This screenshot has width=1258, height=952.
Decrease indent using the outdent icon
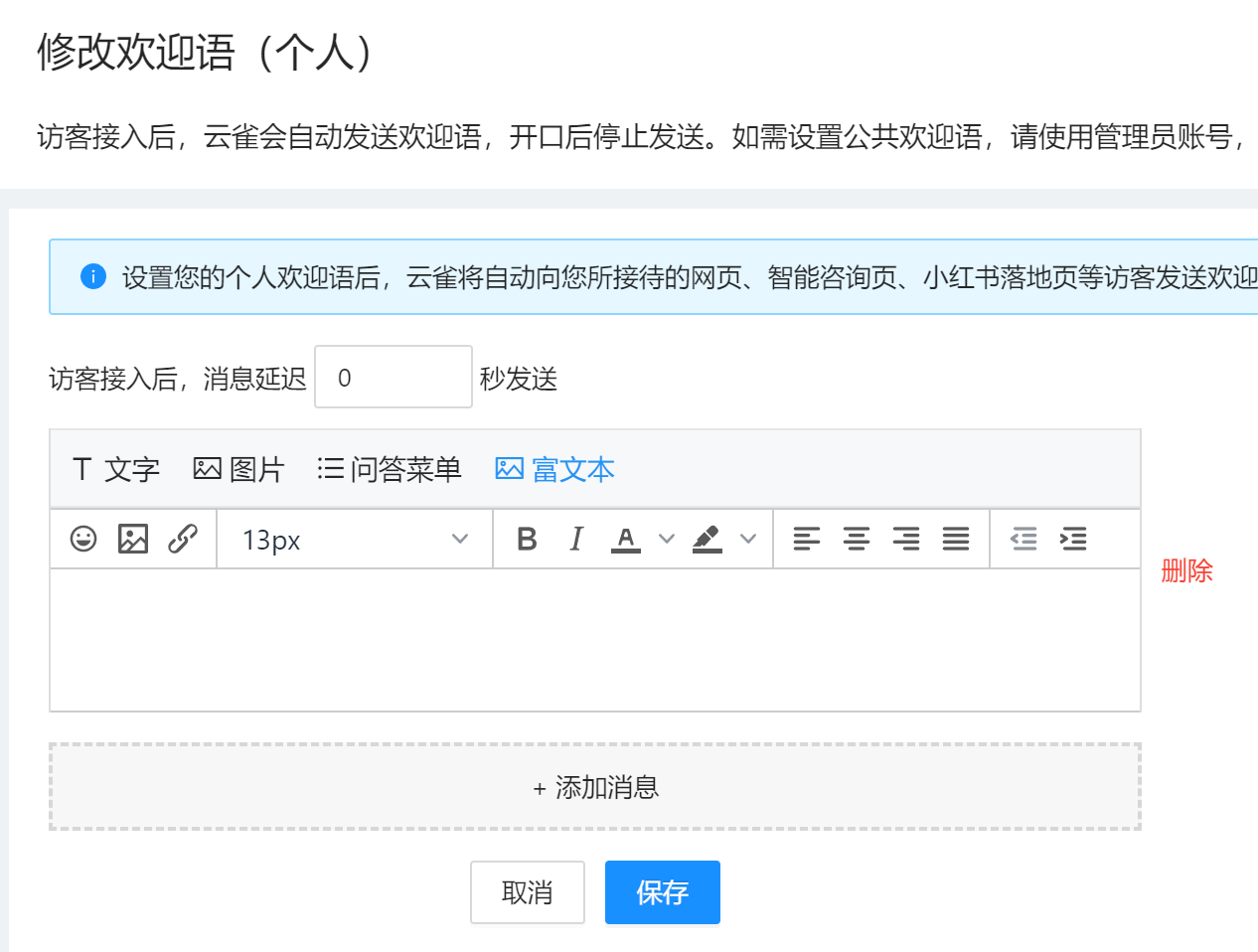point(1023,539)
